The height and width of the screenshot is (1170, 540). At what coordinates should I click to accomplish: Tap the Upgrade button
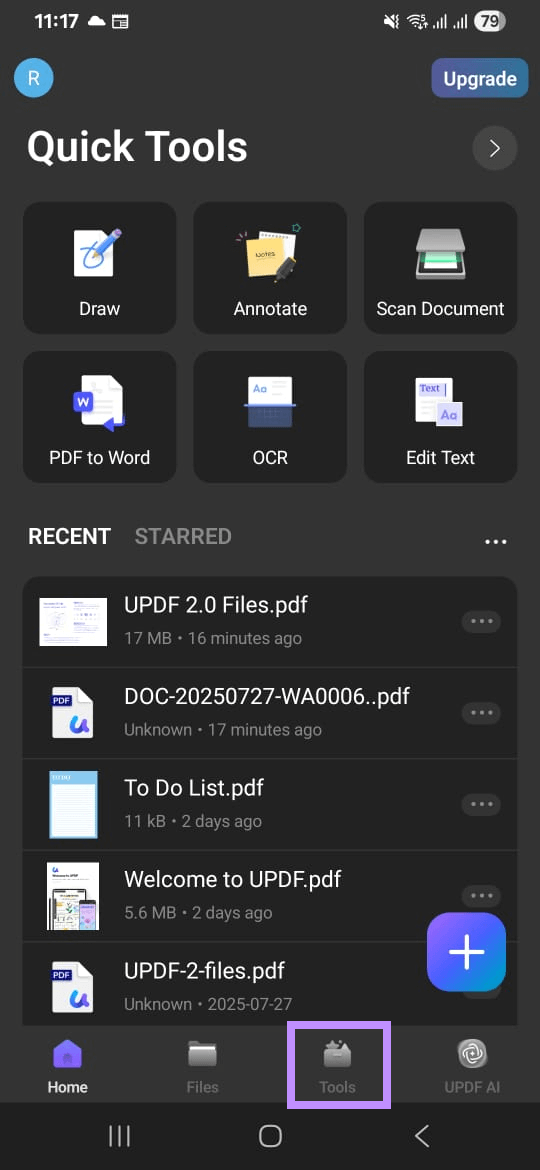(x=480, y=78)
